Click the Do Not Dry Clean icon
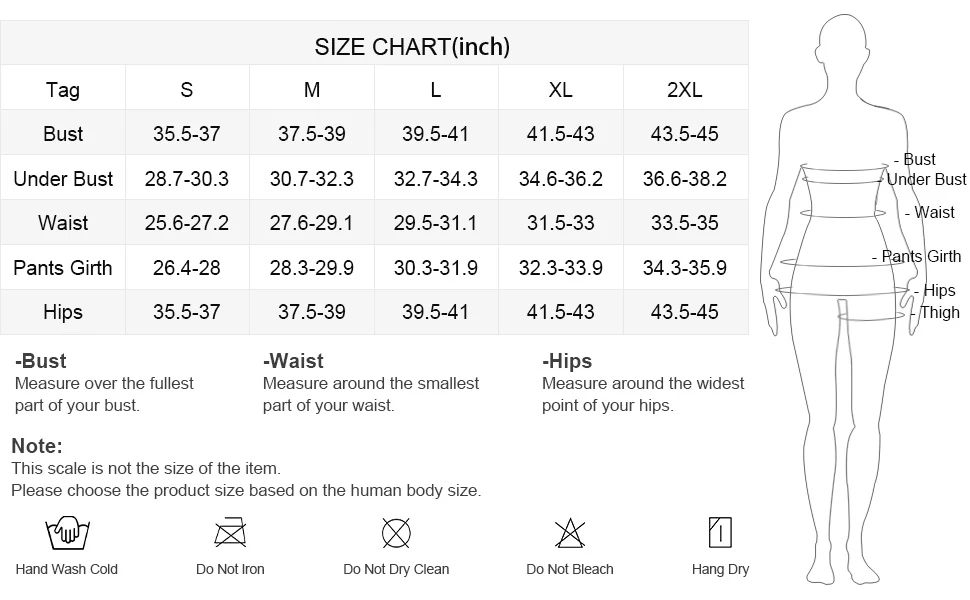 396,533
